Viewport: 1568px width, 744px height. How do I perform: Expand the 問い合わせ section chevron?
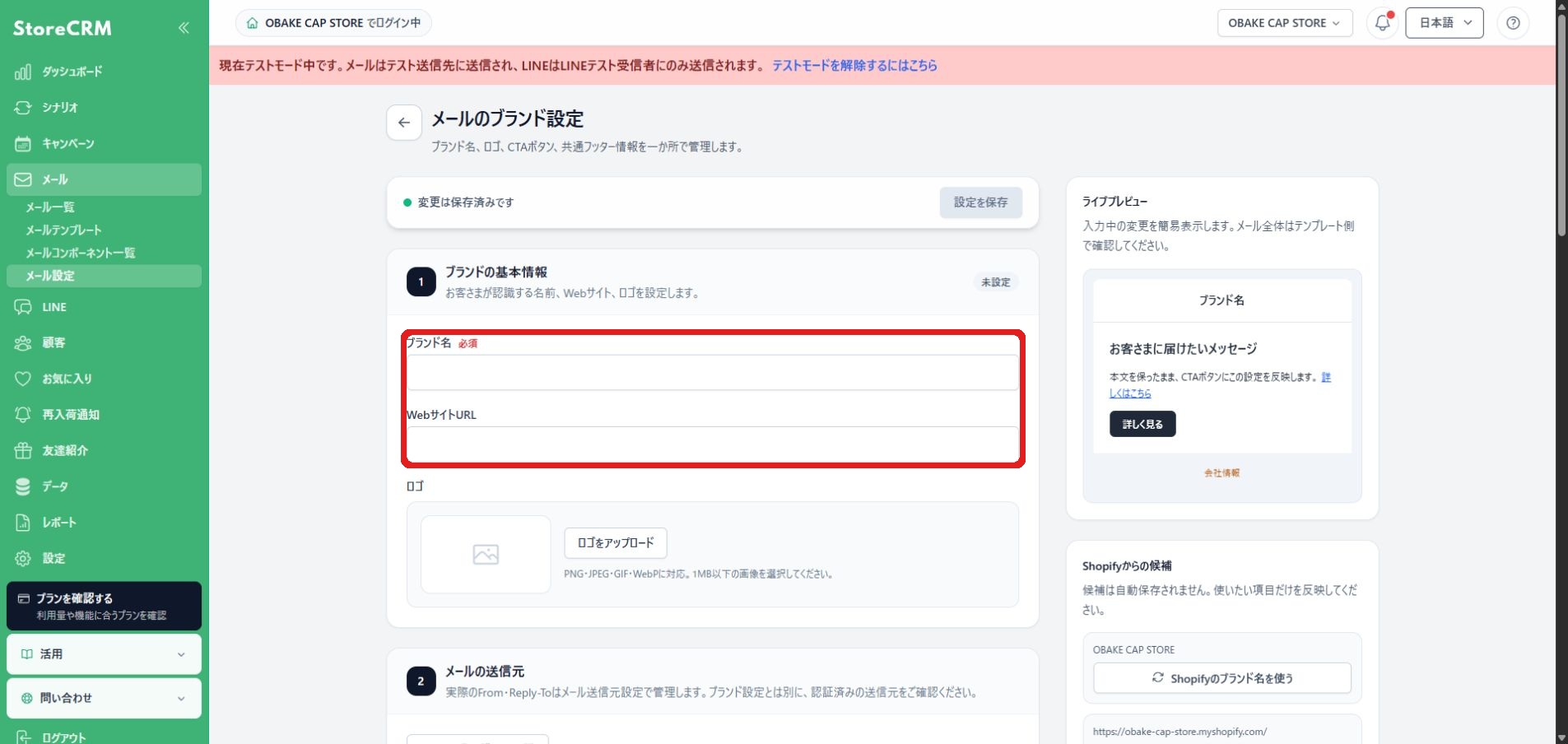tap(181, 699)
